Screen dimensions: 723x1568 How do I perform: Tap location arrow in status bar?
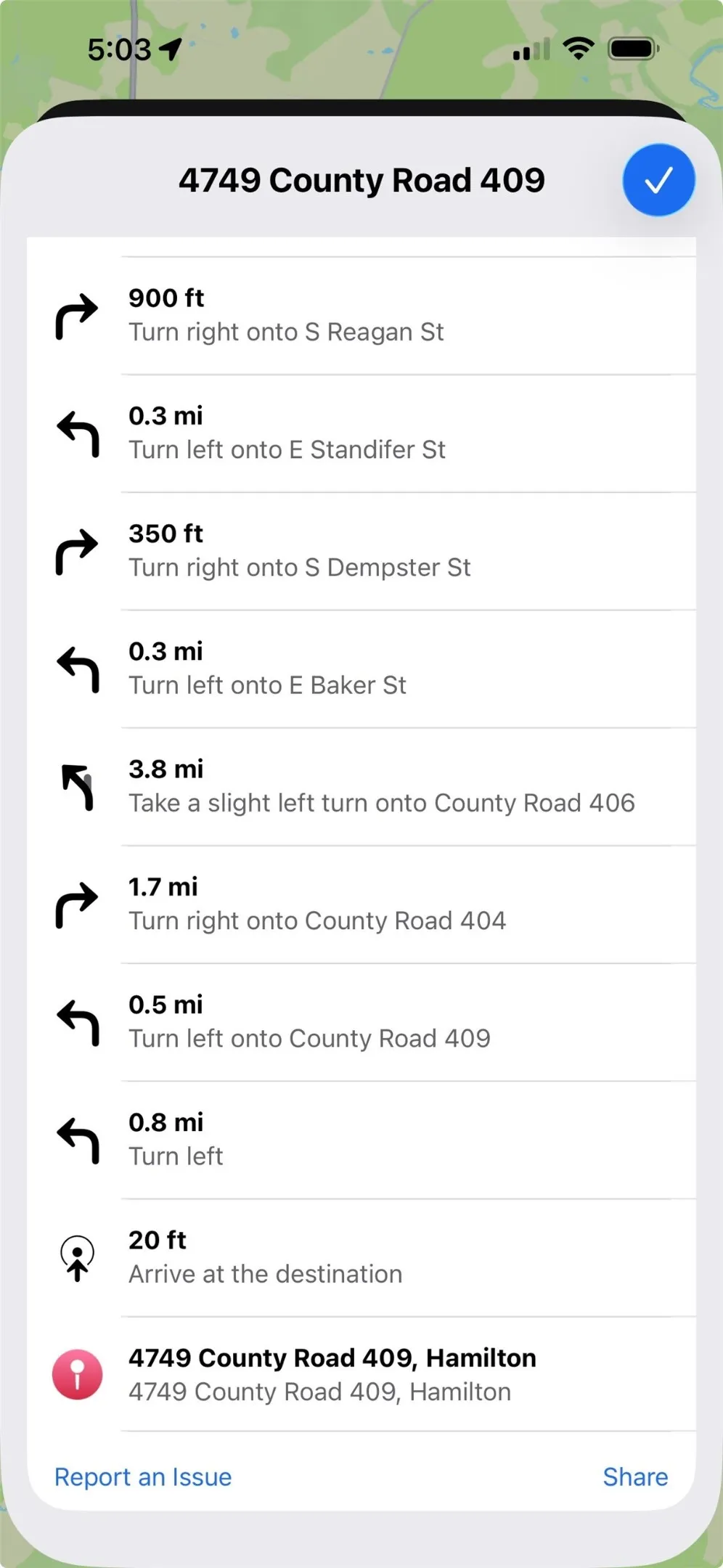170,49
